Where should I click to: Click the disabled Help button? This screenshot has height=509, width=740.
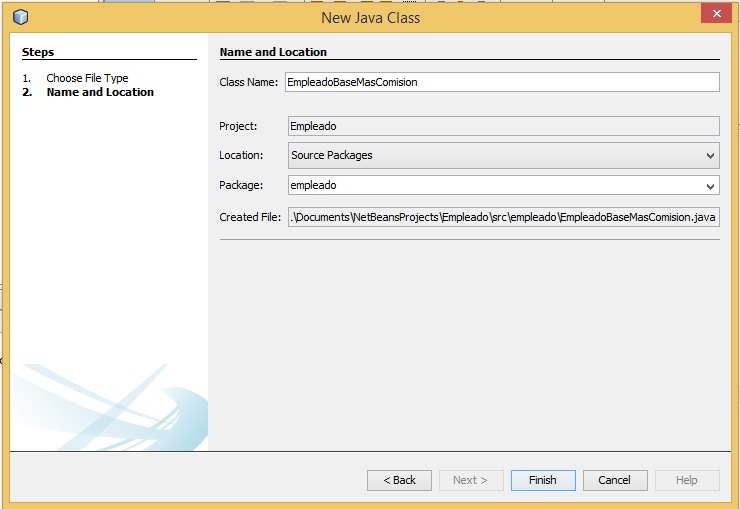point(687,480)
